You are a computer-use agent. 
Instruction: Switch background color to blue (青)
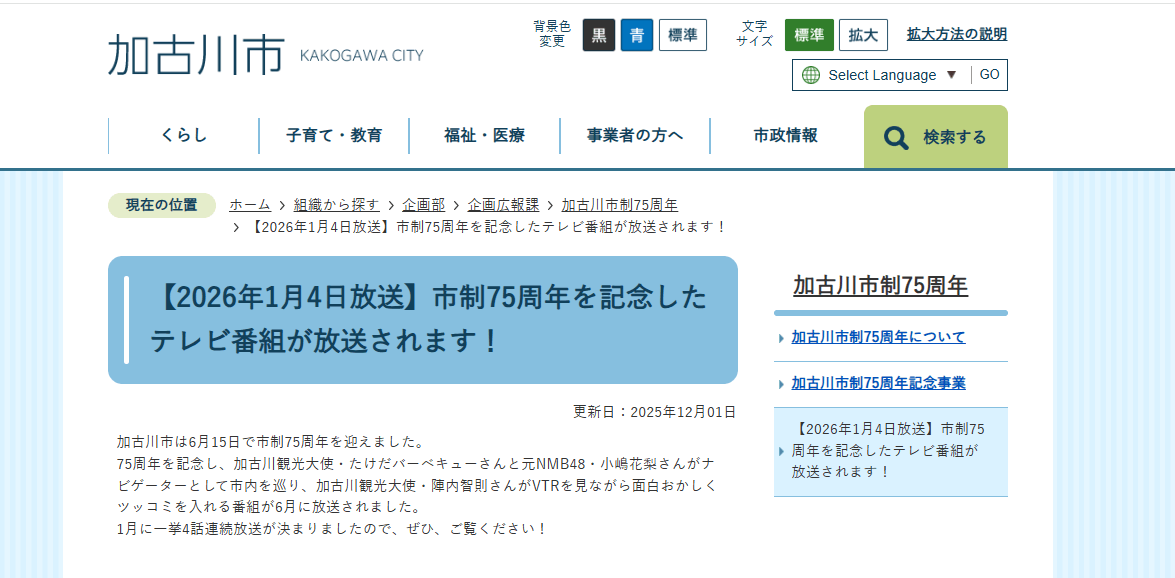636,35
